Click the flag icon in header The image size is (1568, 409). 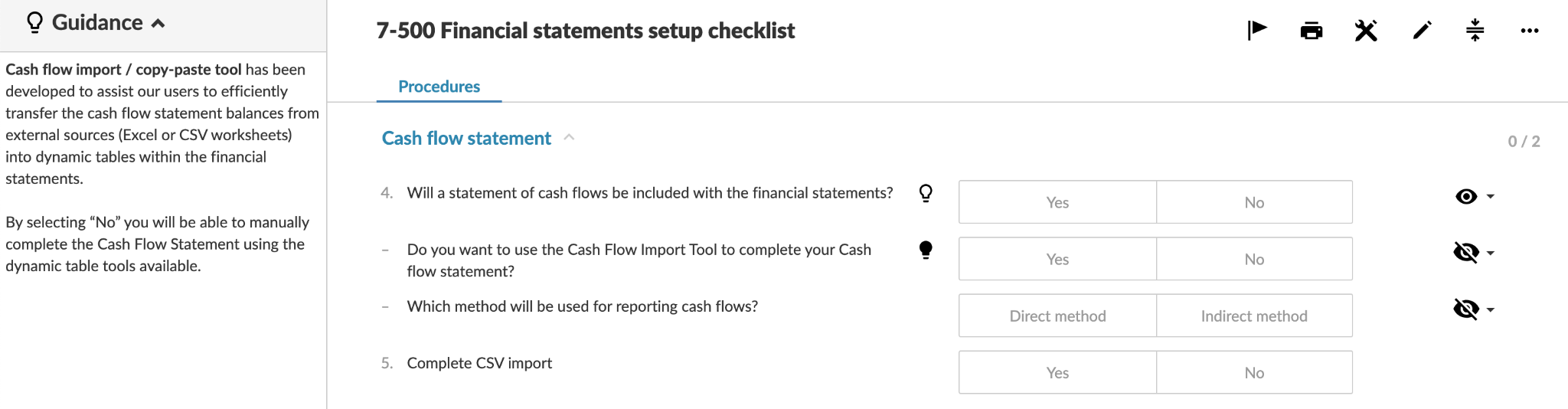(1256, 31)
